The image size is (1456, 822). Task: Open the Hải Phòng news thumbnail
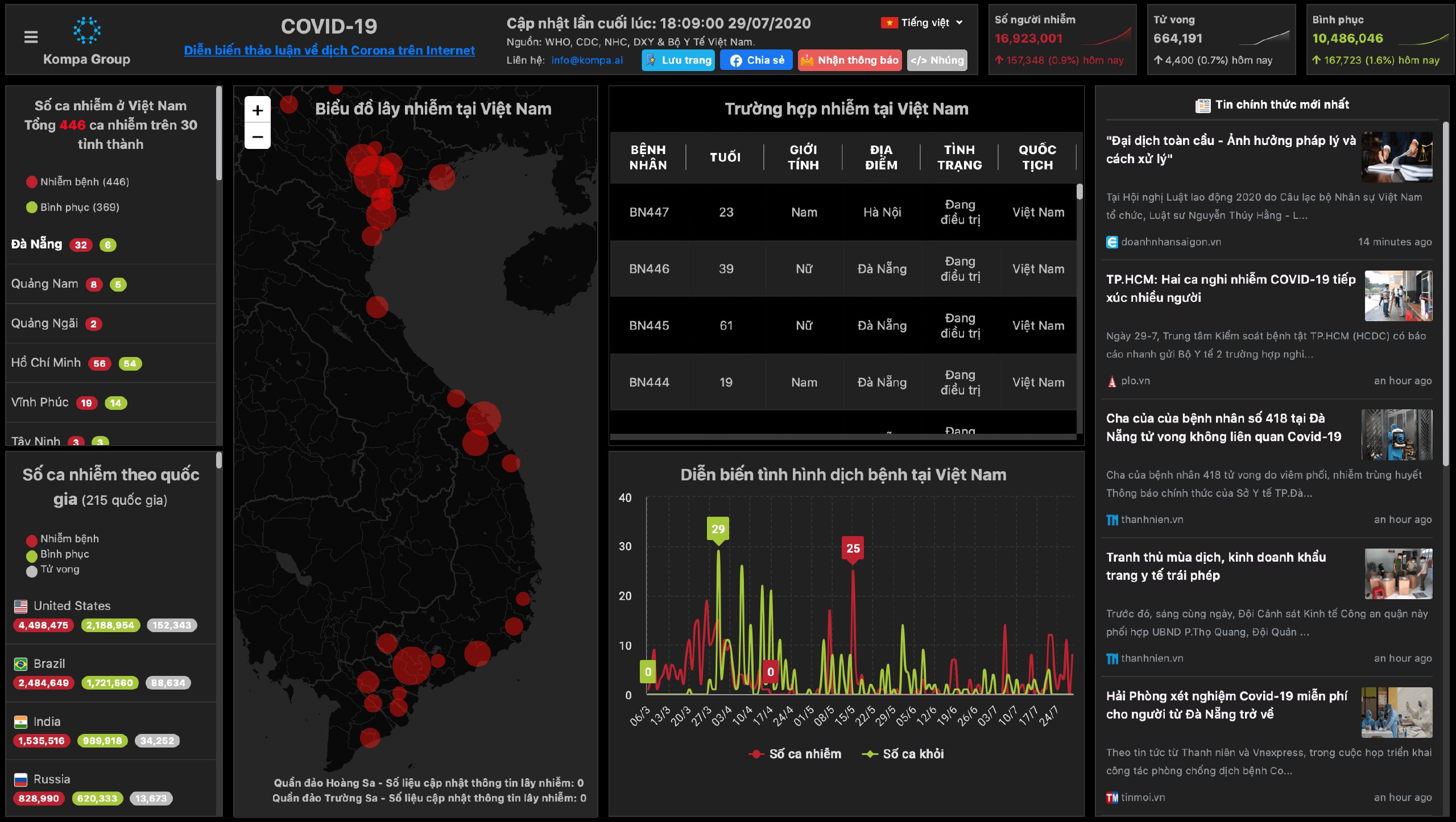click(1397, 712)
